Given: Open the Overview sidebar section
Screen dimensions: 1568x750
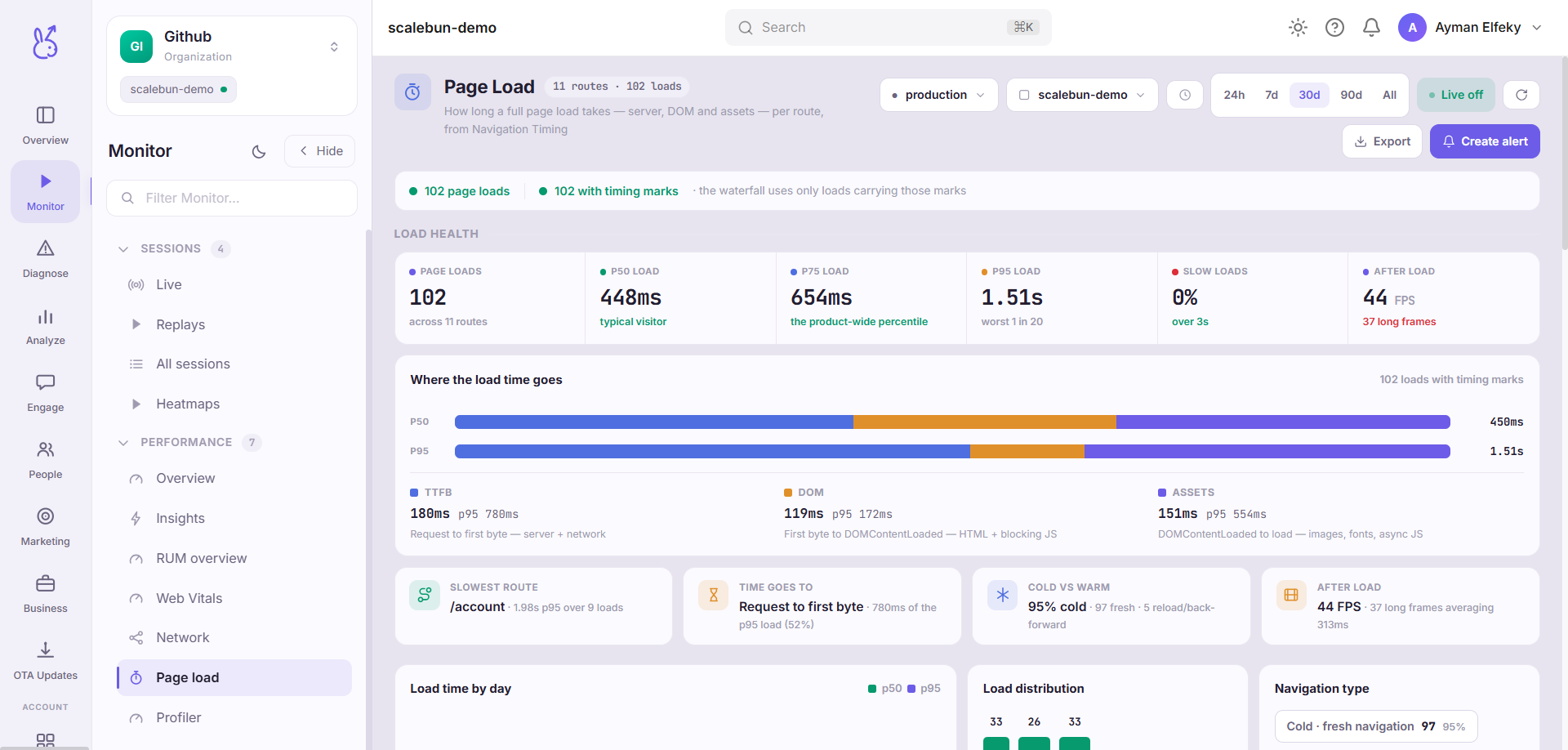Looking at the screenshot, I should [x=46, y=125].
